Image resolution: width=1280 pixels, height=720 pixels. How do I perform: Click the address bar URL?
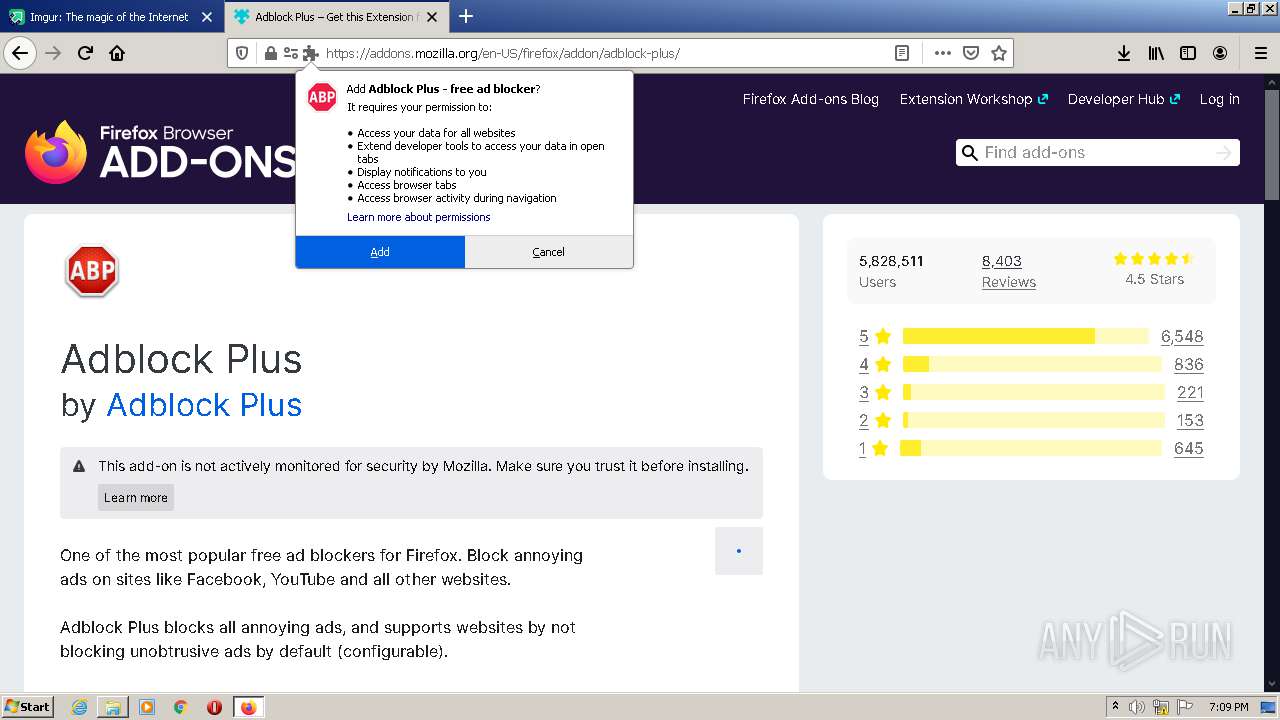pyautogui.click(x=503, y=53)
